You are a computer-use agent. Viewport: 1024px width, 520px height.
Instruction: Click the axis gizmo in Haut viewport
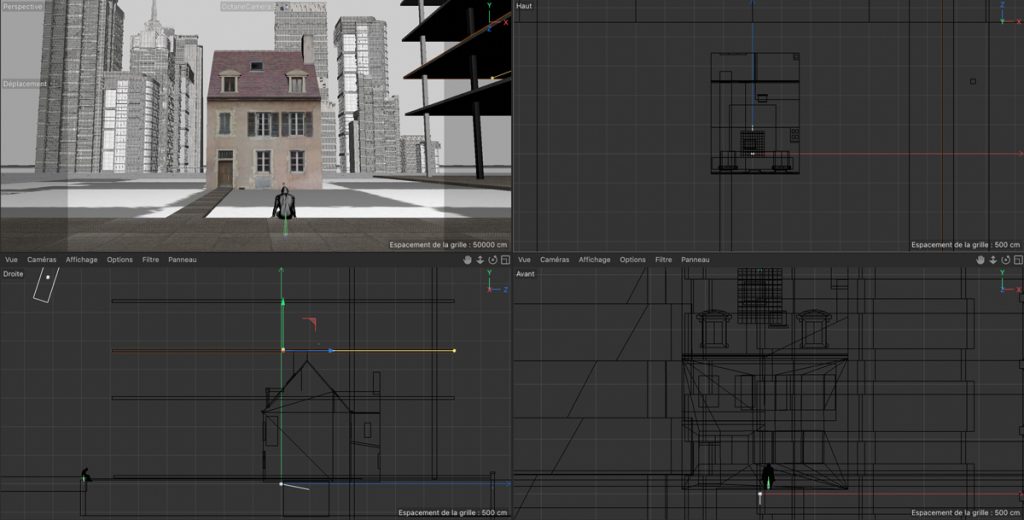(x=1008, y=14)
